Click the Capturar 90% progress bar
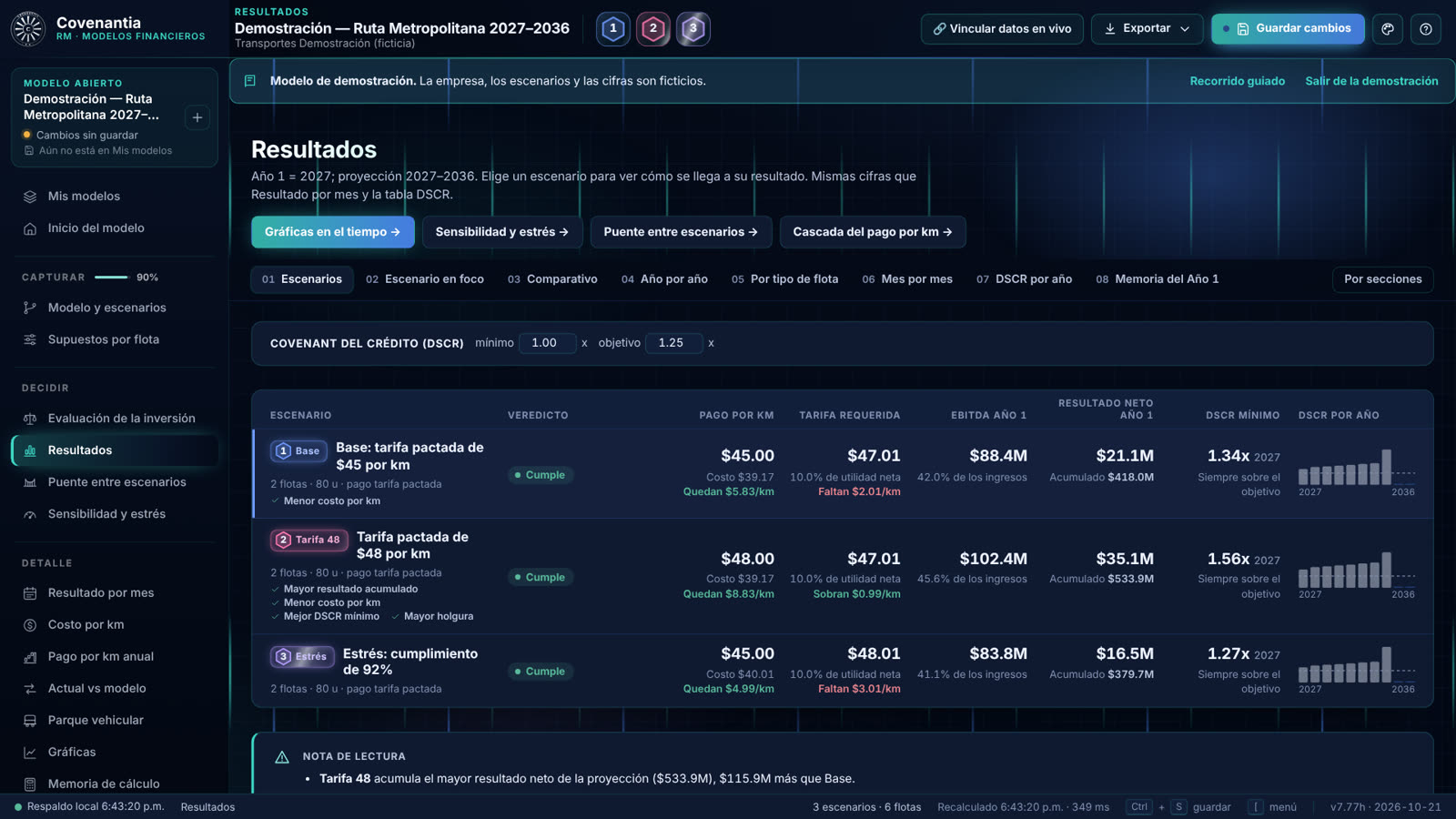The width and height of the screenshot is (1456, 819). [111, 278]
